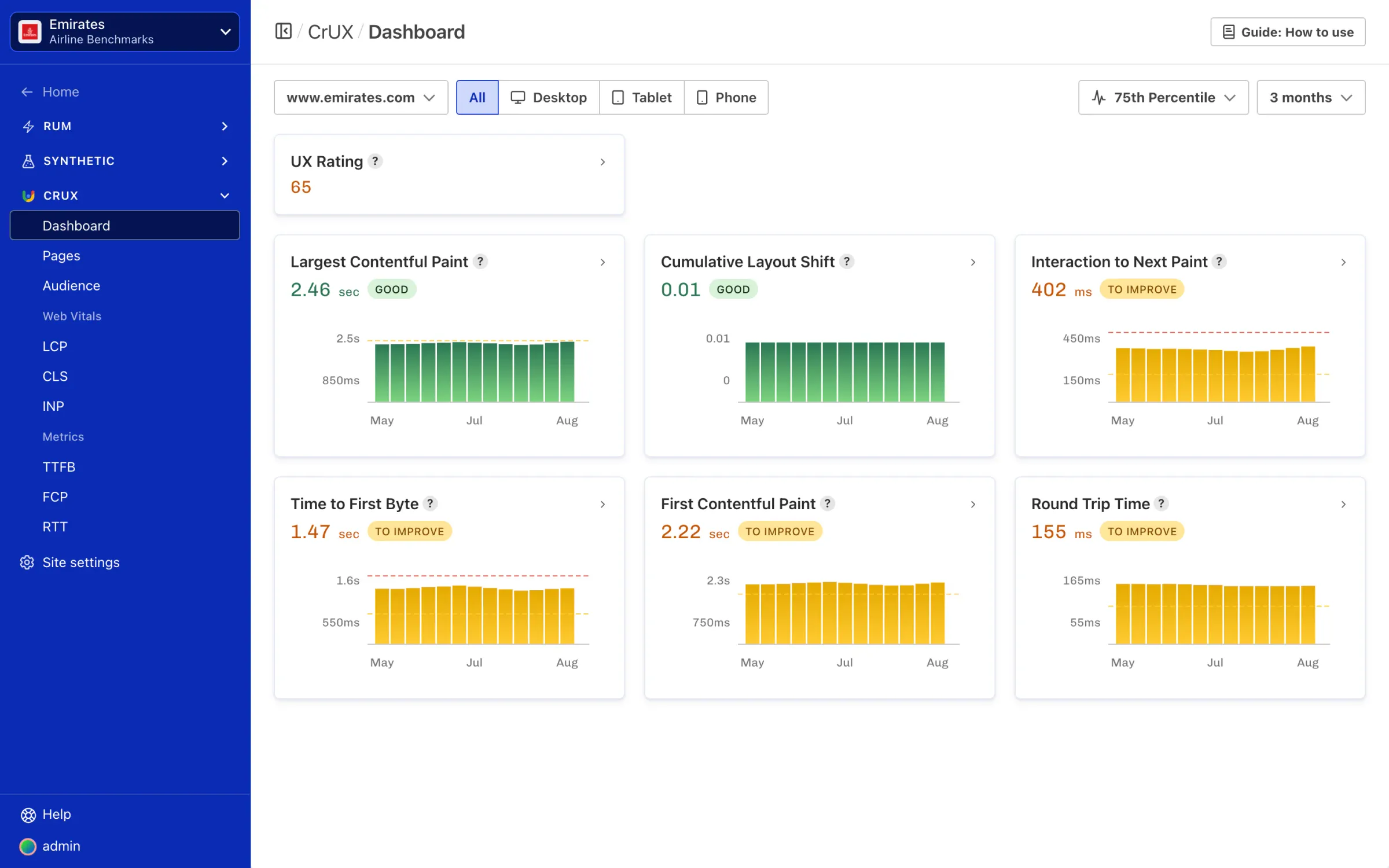1389x868 pixels.
Task: Open FCP in sidebar
Action: [55, 497]
